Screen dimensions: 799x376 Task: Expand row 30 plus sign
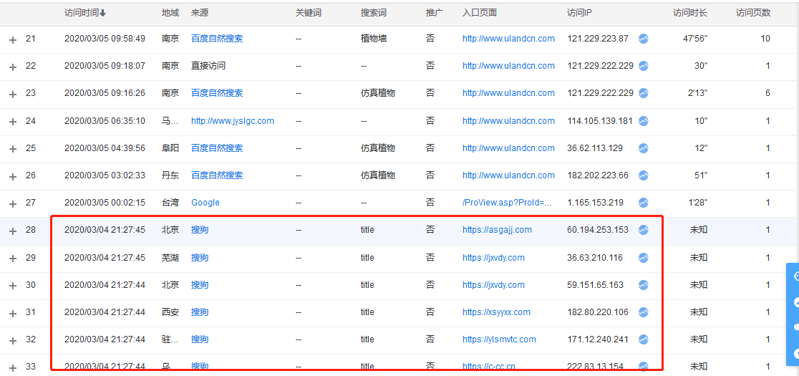13,286
